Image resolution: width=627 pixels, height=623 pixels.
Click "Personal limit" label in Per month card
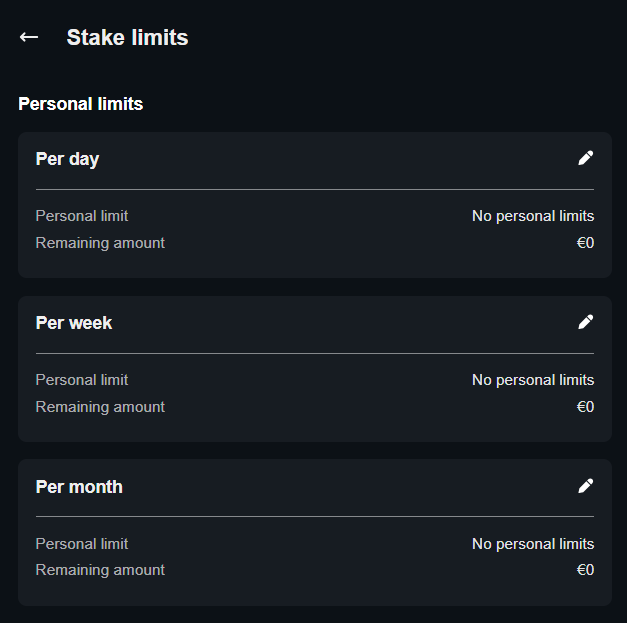(82, 544)
